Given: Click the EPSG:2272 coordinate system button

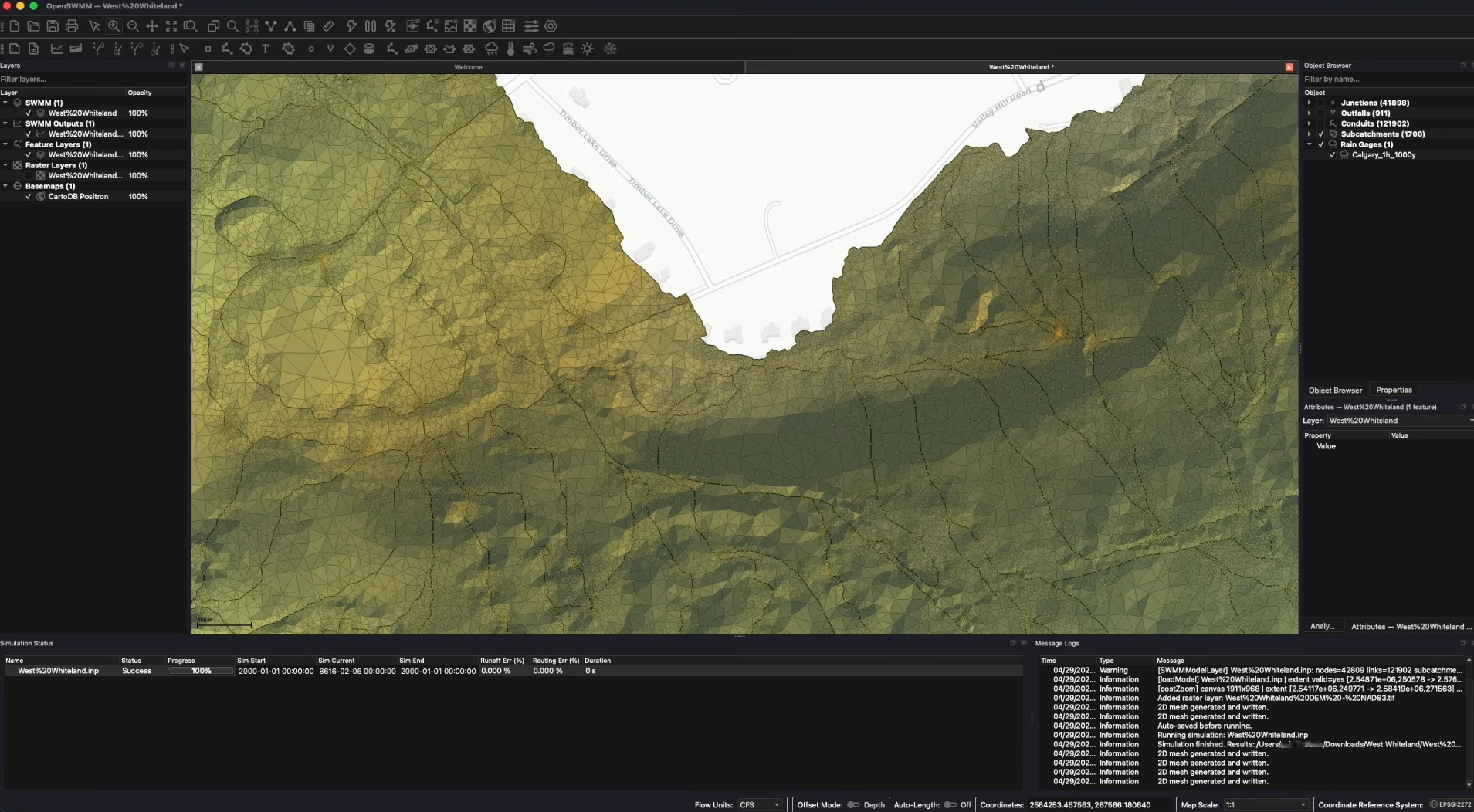Looking at the screenshot, I should point(1450,804).
